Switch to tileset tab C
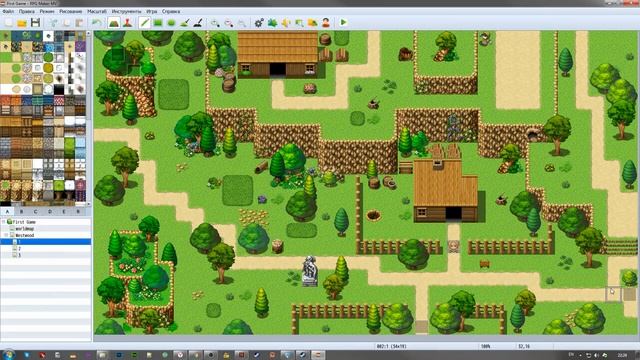The width and height of the screenshot is (640, 360). coord(36,211)
